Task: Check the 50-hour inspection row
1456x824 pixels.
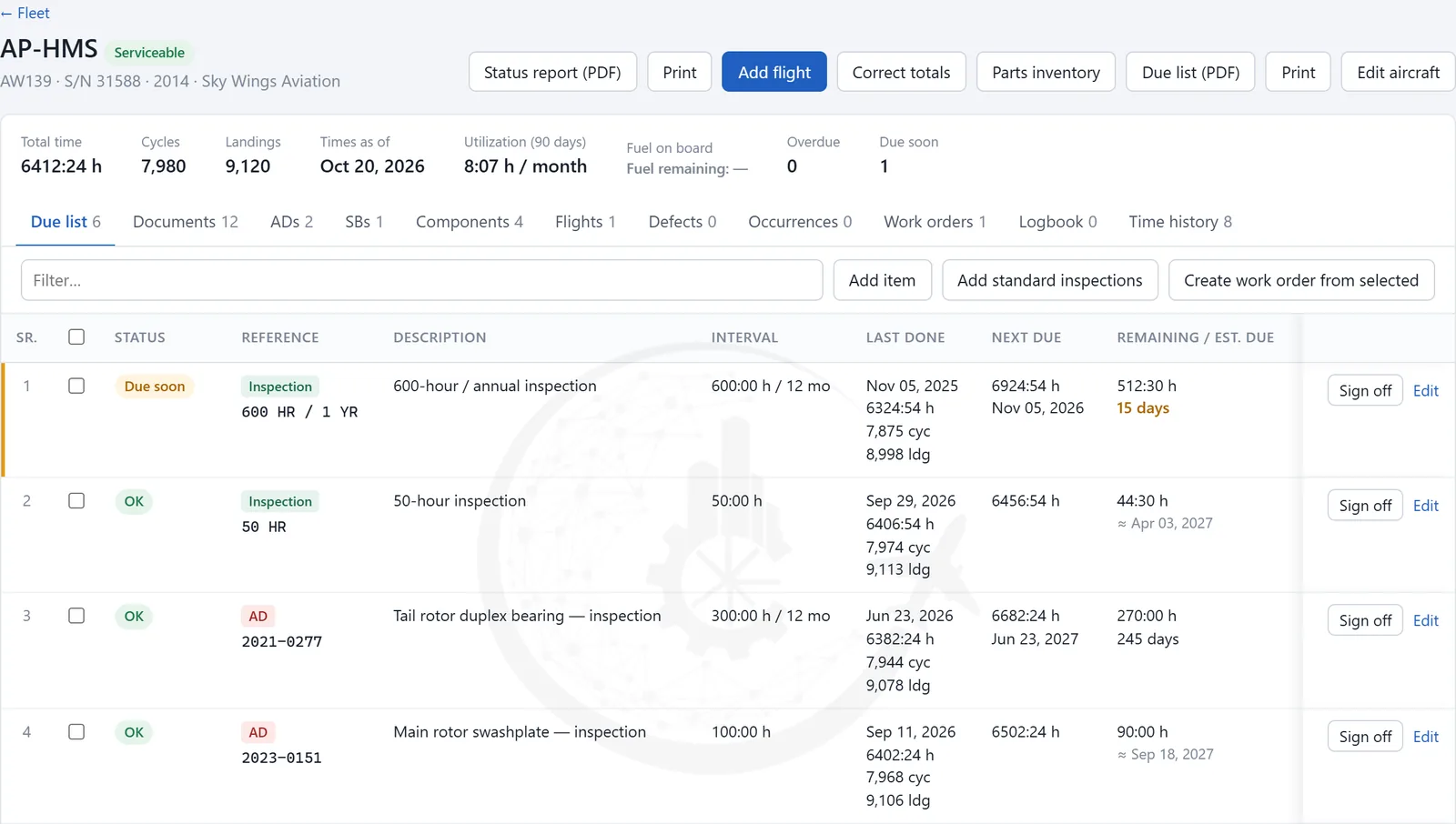Action: coord(76,500)
